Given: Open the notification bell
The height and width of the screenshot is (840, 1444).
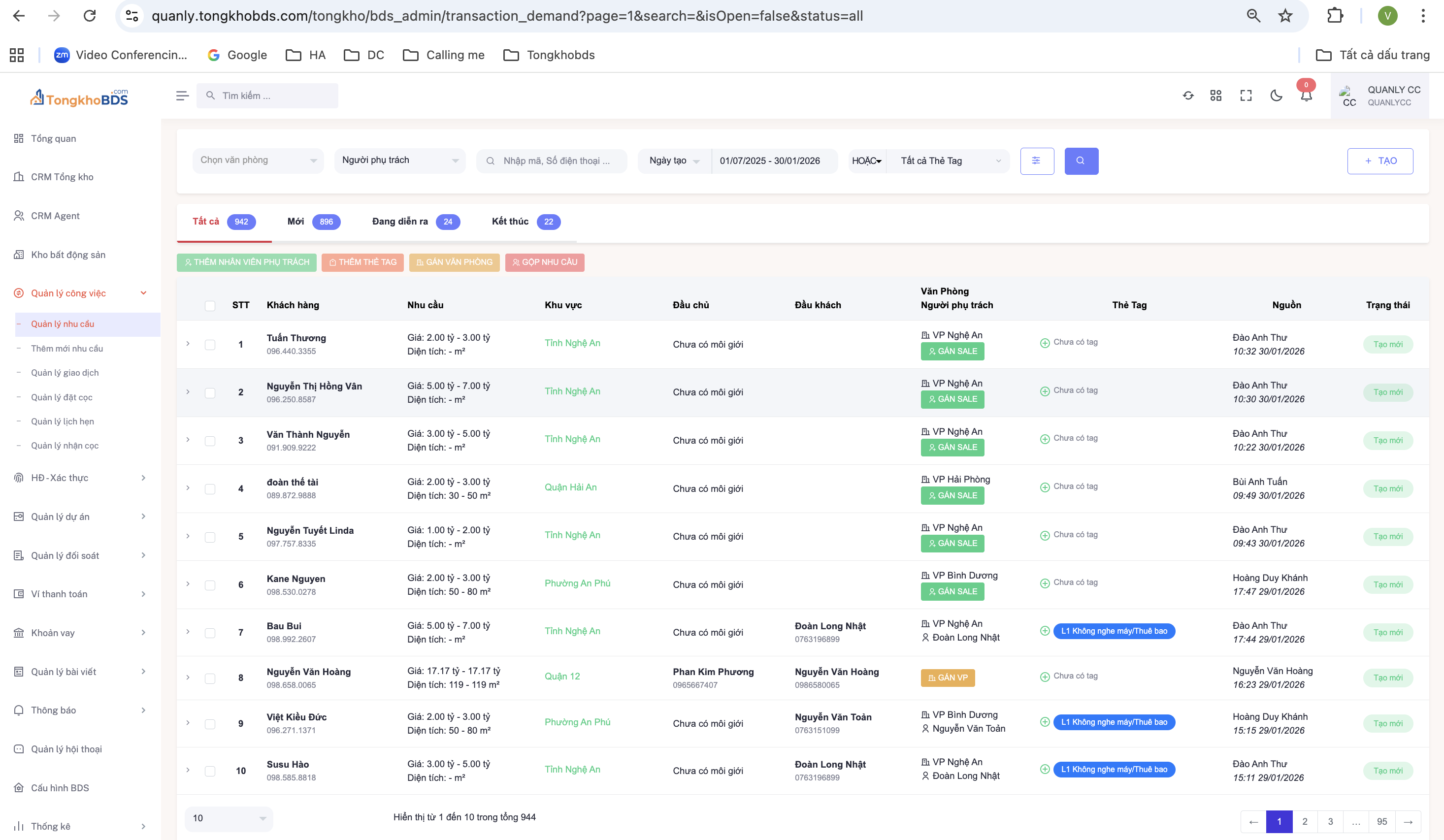Looking at the screenshot, I should [1306, 96].
